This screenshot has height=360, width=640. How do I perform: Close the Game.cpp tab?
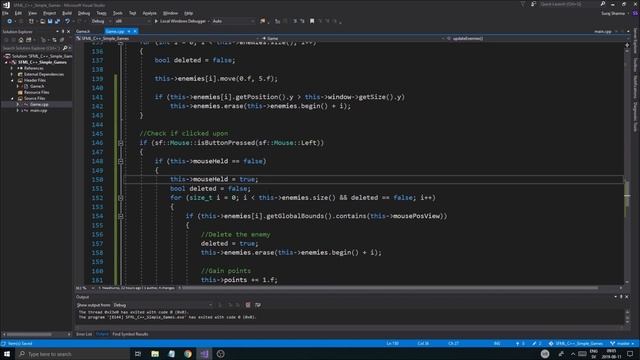click(135, 31)
